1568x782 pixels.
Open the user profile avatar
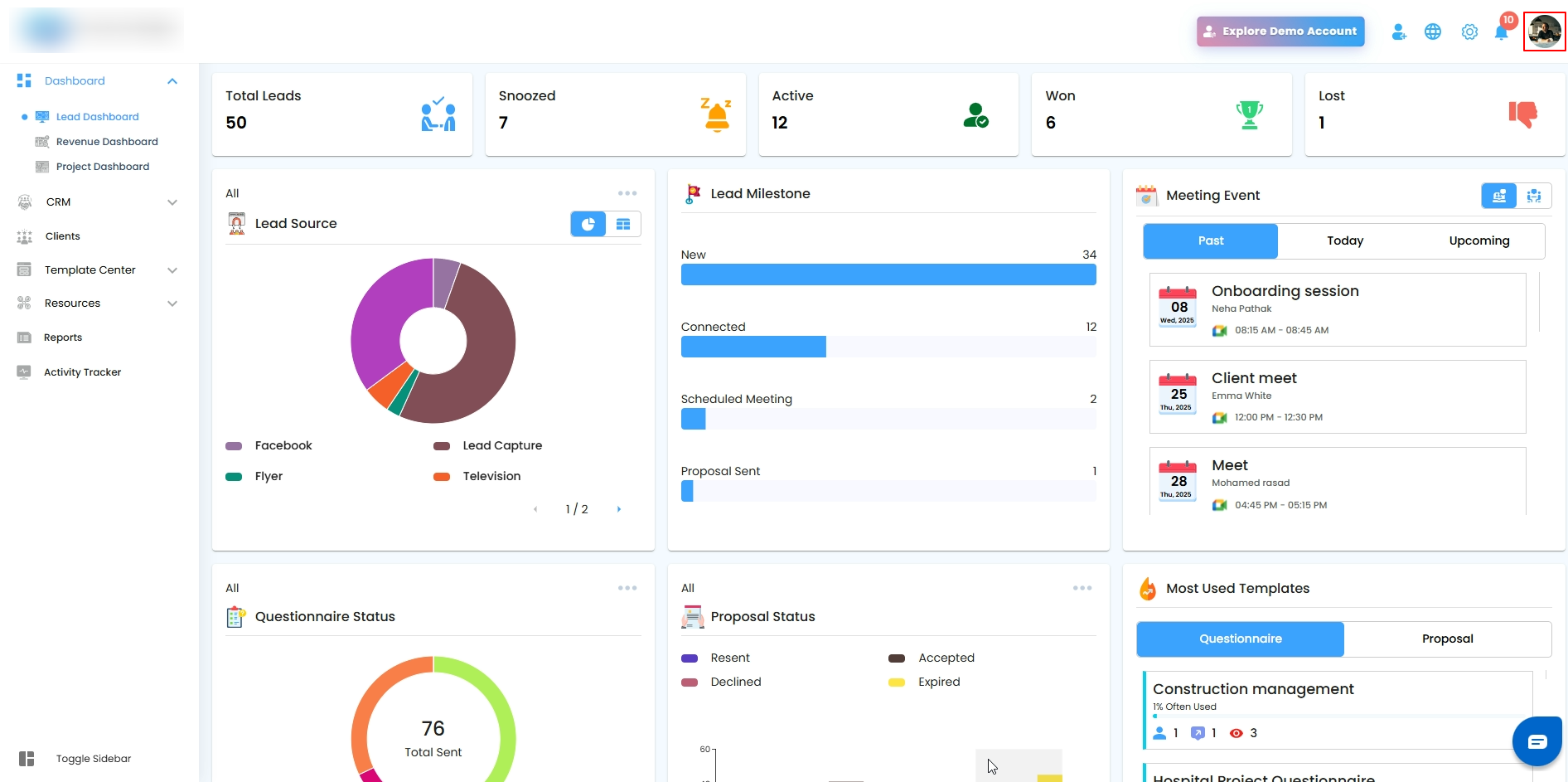click(x=1545, y=32)
